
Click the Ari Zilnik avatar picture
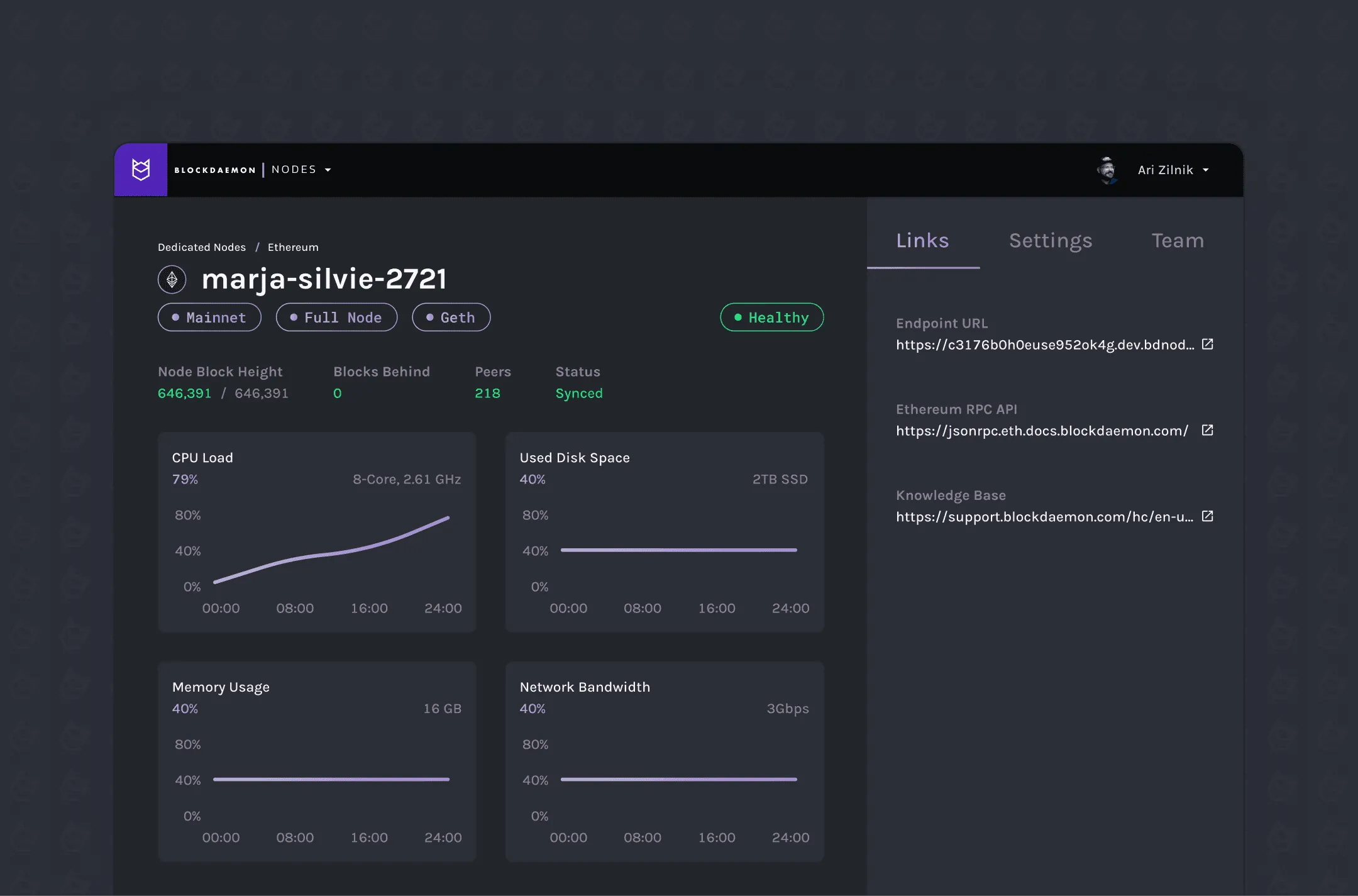[1107, 170]
